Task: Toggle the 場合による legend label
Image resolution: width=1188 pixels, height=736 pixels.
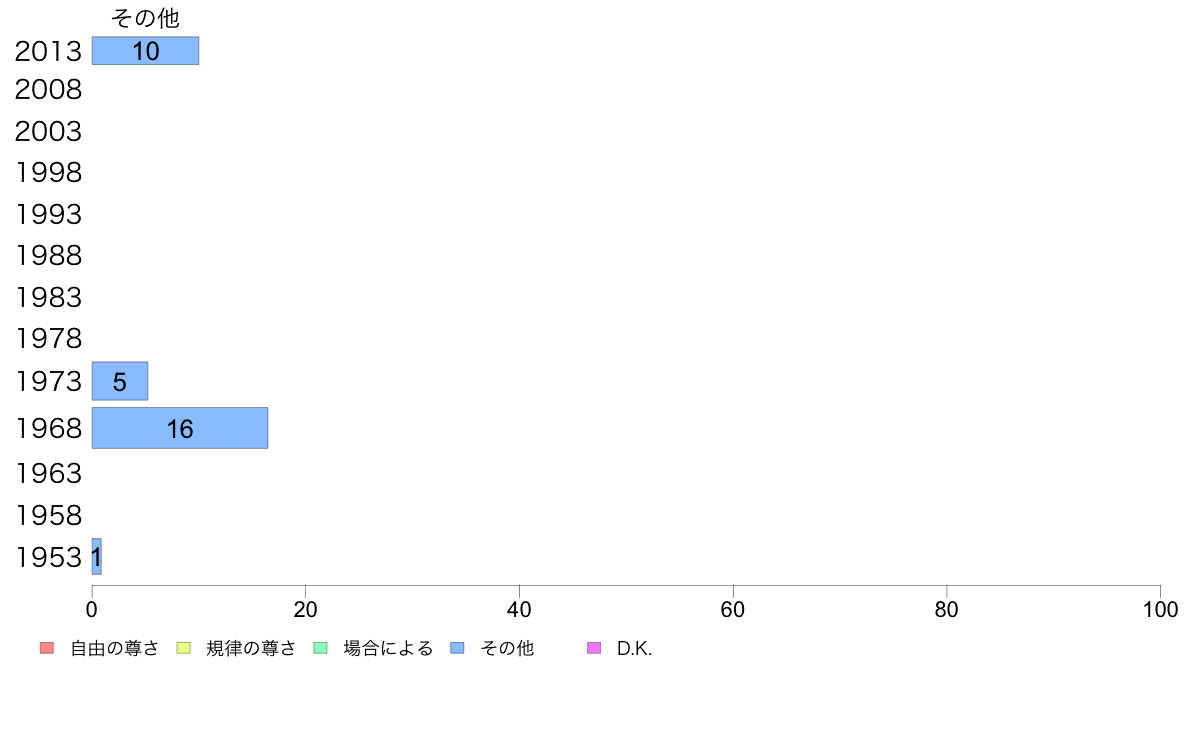Action: [388, 649]
